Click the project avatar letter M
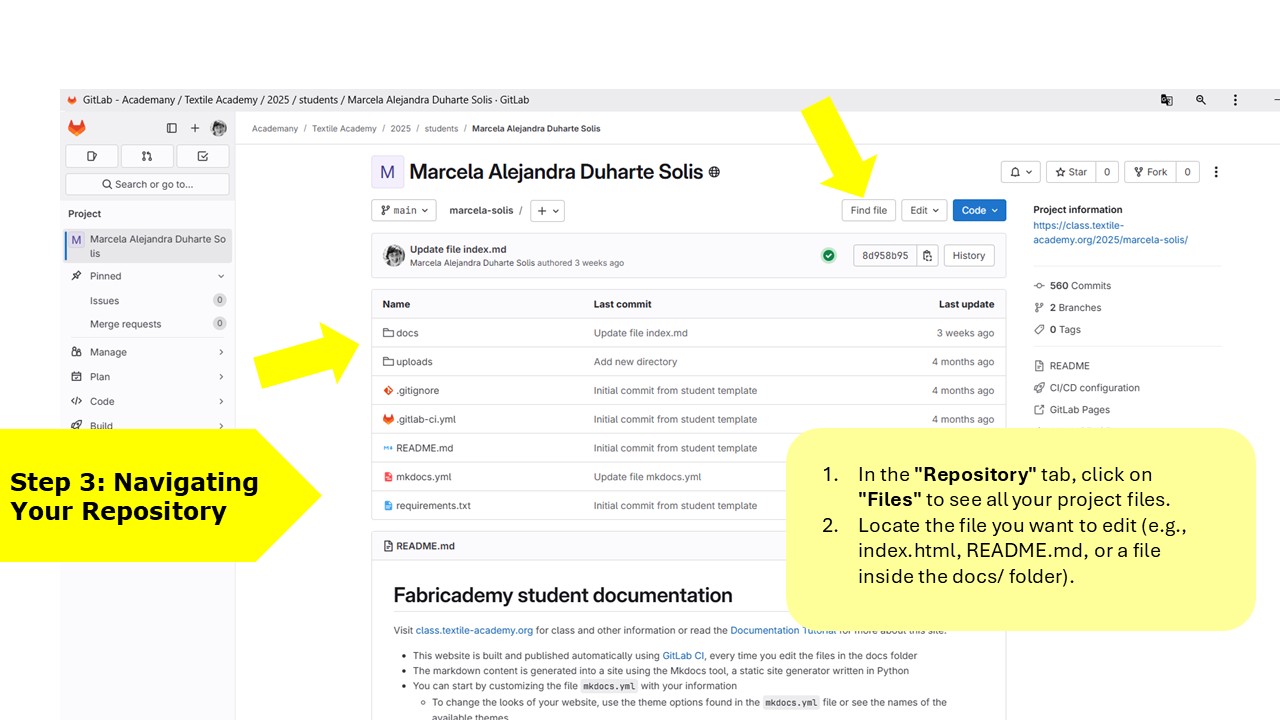The width and height of the screenshot is (1280, 720). tap(387, 172)
